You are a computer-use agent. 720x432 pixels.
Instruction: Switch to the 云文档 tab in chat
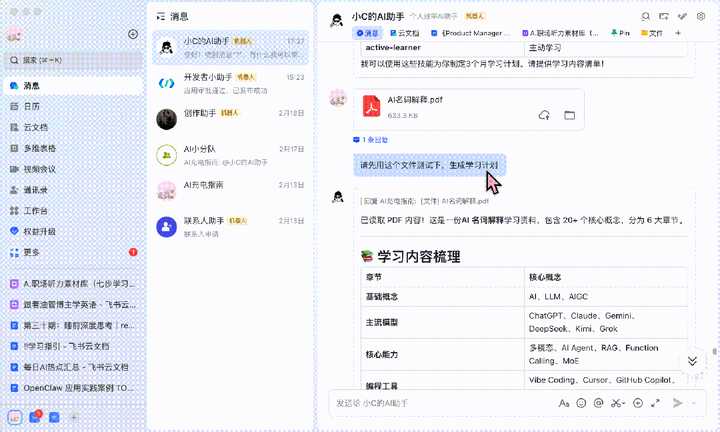(x=405, y=33)
